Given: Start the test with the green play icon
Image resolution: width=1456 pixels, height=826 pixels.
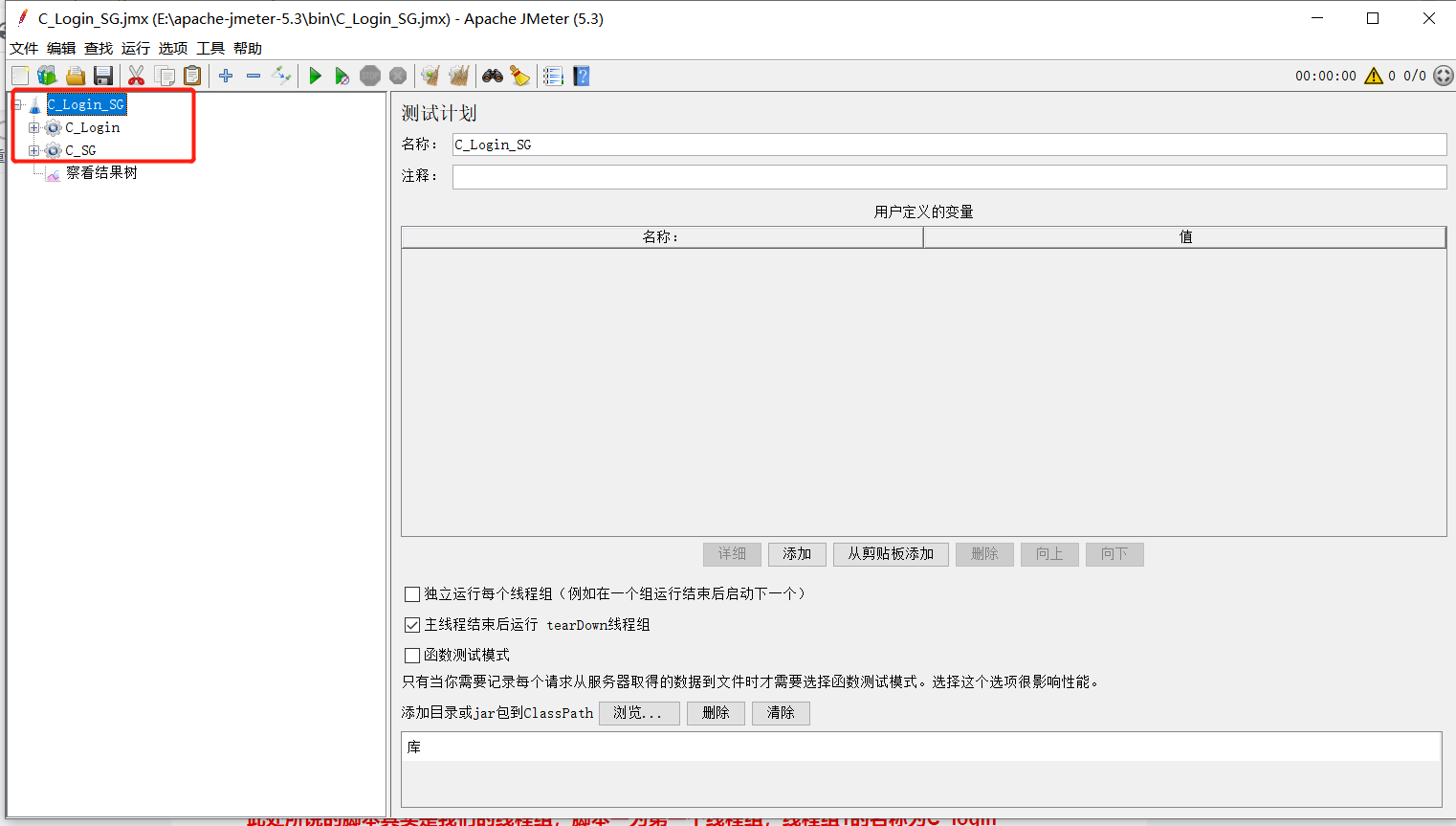Looking at the screenshot, I should [316, 76].
